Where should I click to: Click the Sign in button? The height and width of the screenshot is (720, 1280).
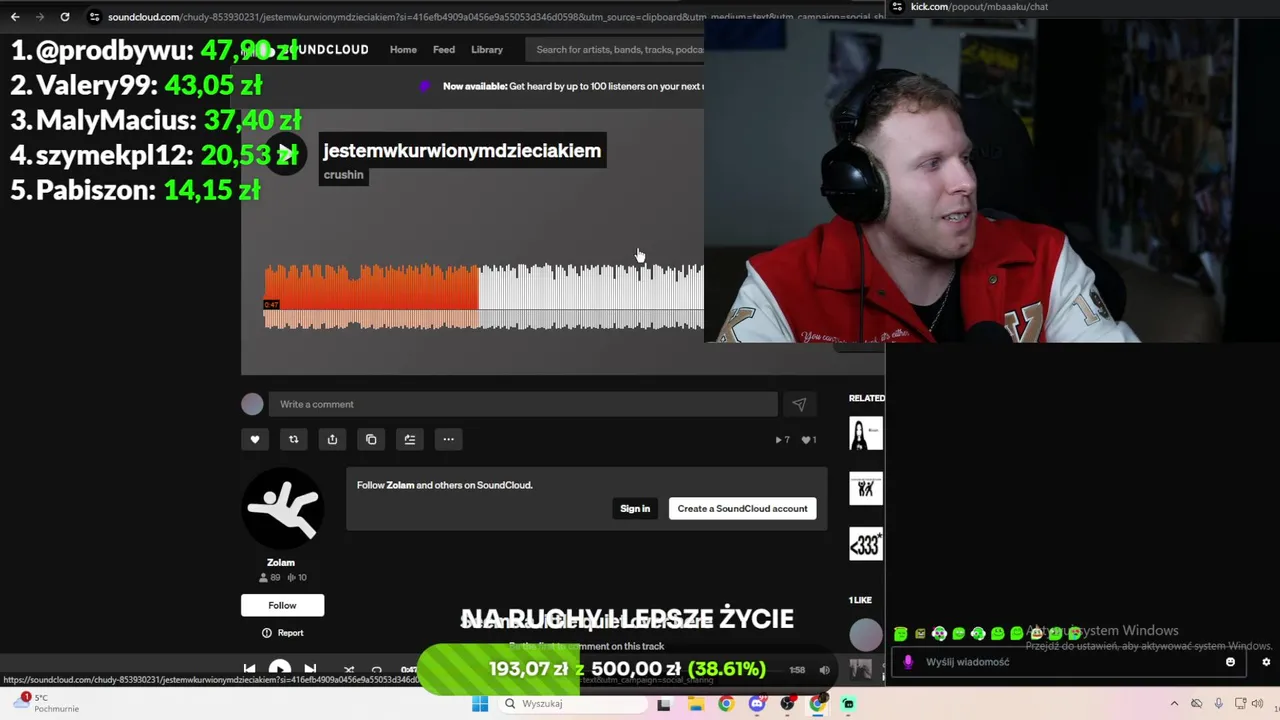tap(635, 508)
